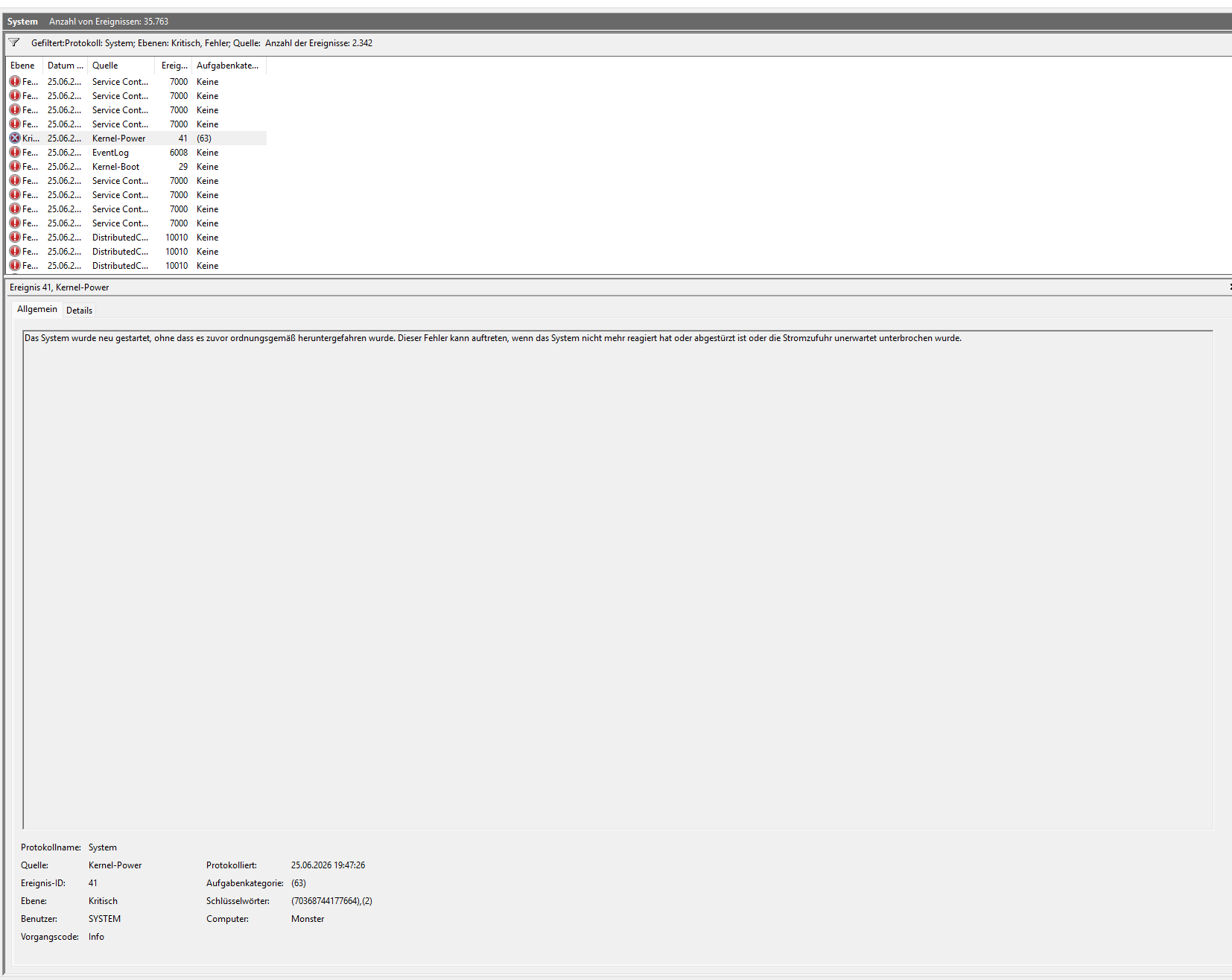Click the 'Computer:' field label
Viewport: 1232px width, 980px height.
pos(228,919)
